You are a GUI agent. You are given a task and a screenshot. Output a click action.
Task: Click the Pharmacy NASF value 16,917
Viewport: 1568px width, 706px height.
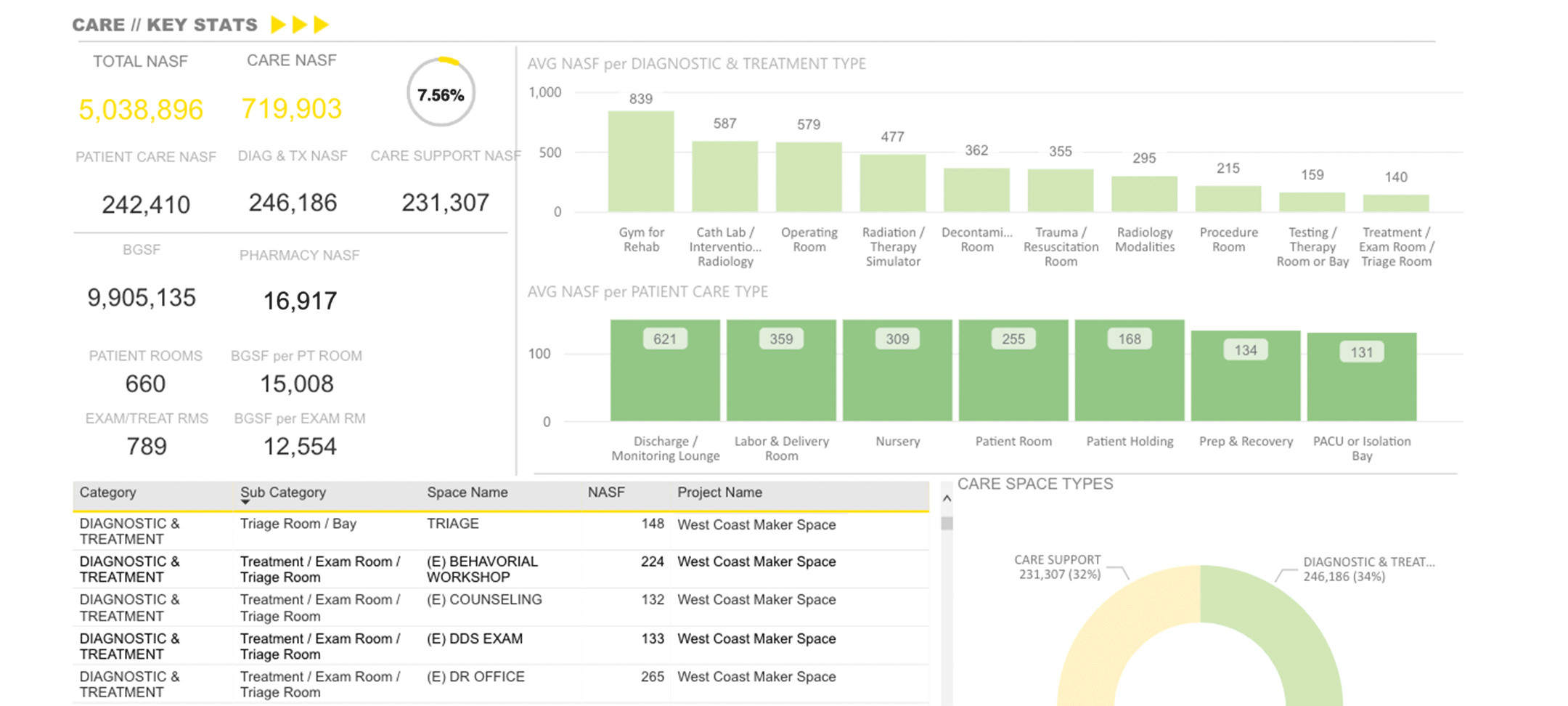300,301
